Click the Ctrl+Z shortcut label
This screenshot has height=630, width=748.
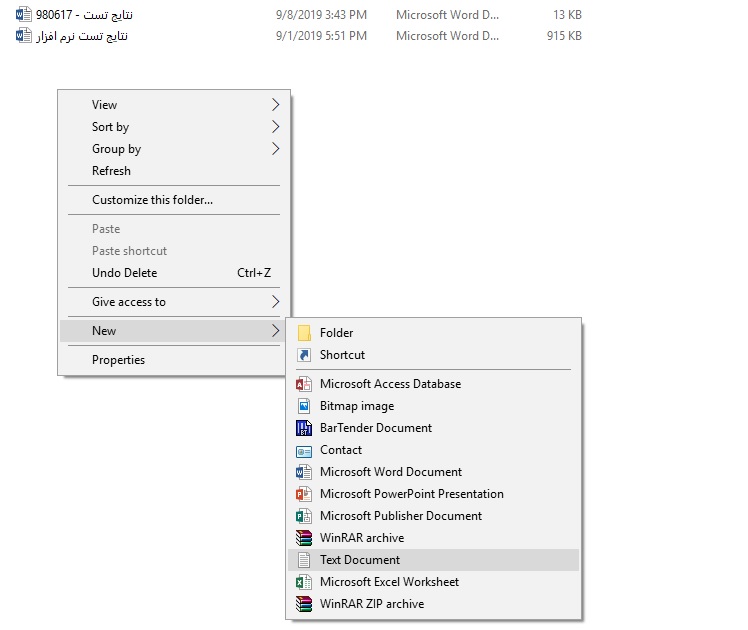pyautogui.click(x=254, y=272)
